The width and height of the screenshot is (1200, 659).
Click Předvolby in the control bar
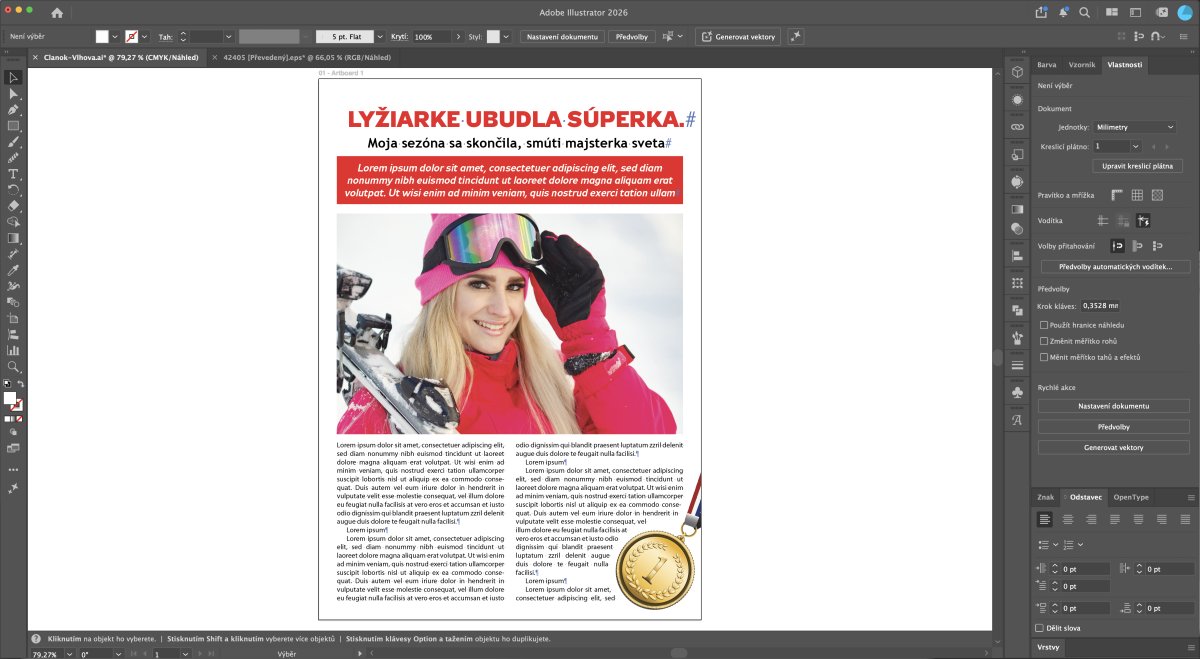coord(631,36)
